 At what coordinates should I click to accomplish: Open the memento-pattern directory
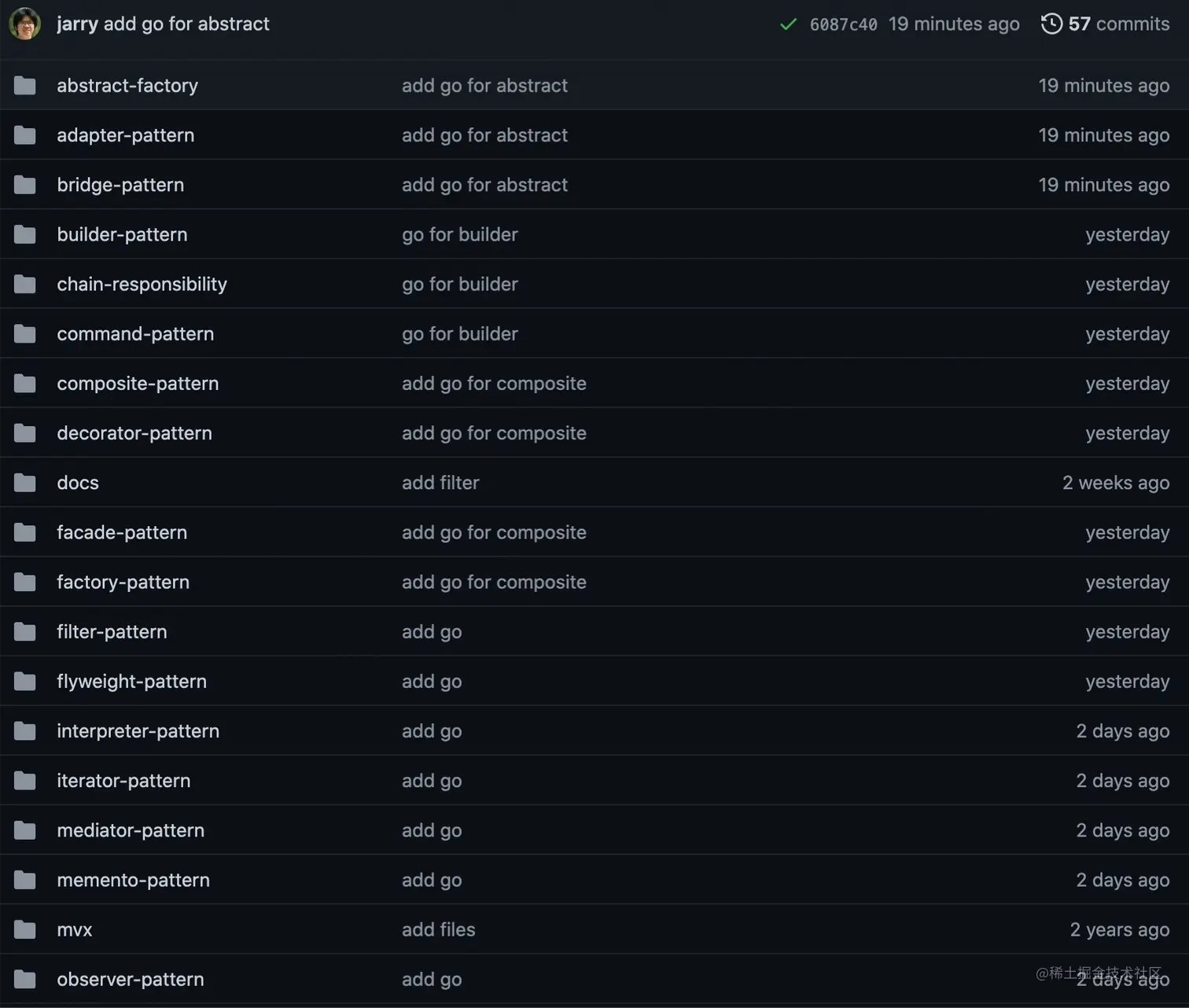coord(133,880)
